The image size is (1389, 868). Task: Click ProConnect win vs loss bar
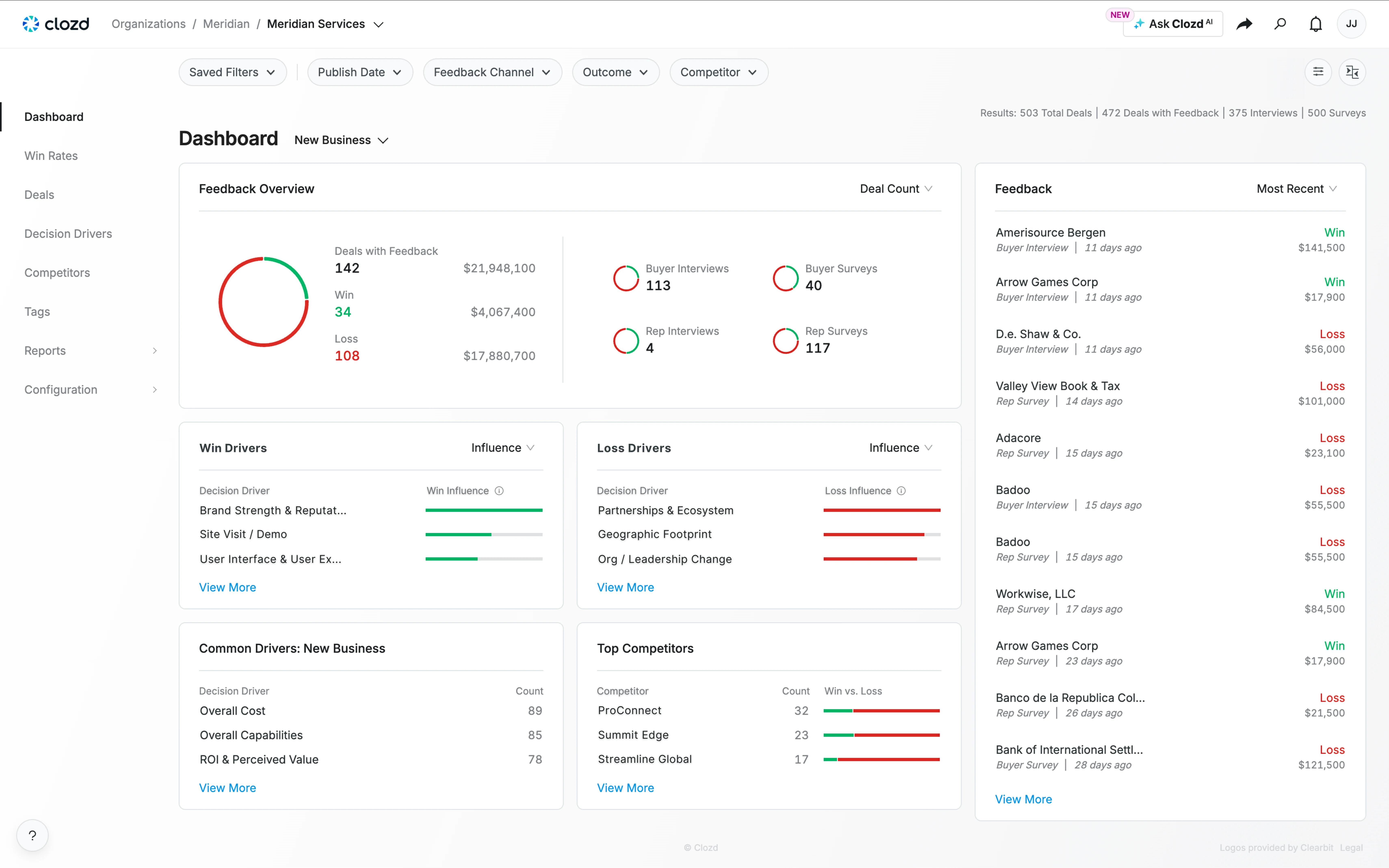881,711
